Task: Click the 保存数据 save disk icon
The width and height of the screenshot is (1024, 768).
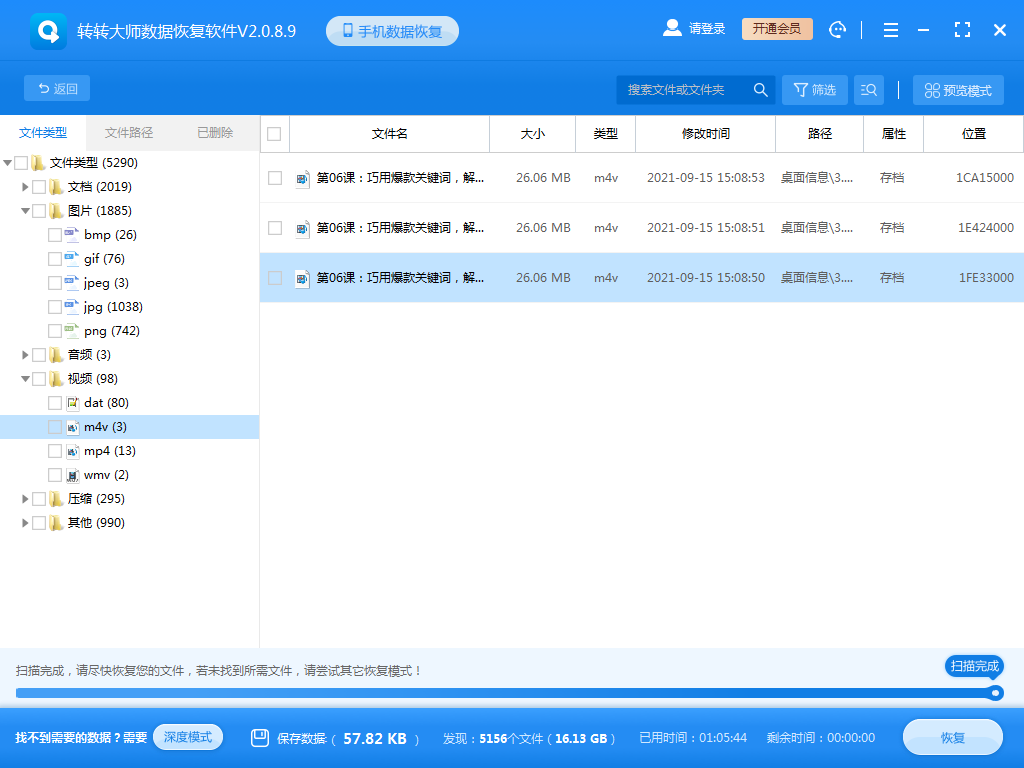Action: tap(260, 737)
